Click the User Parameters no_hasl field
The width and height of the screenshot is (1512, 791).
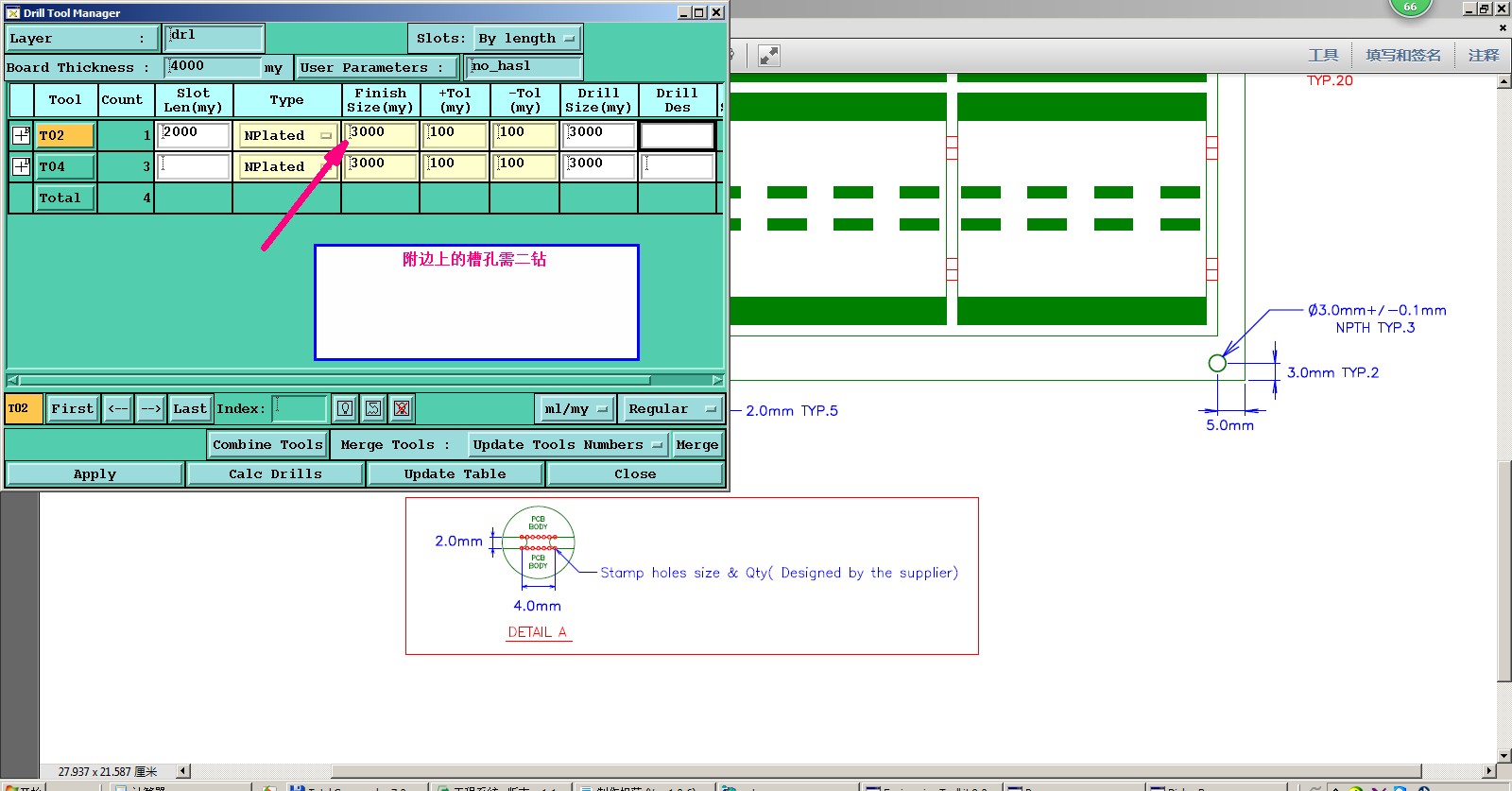tap(524, 67)
